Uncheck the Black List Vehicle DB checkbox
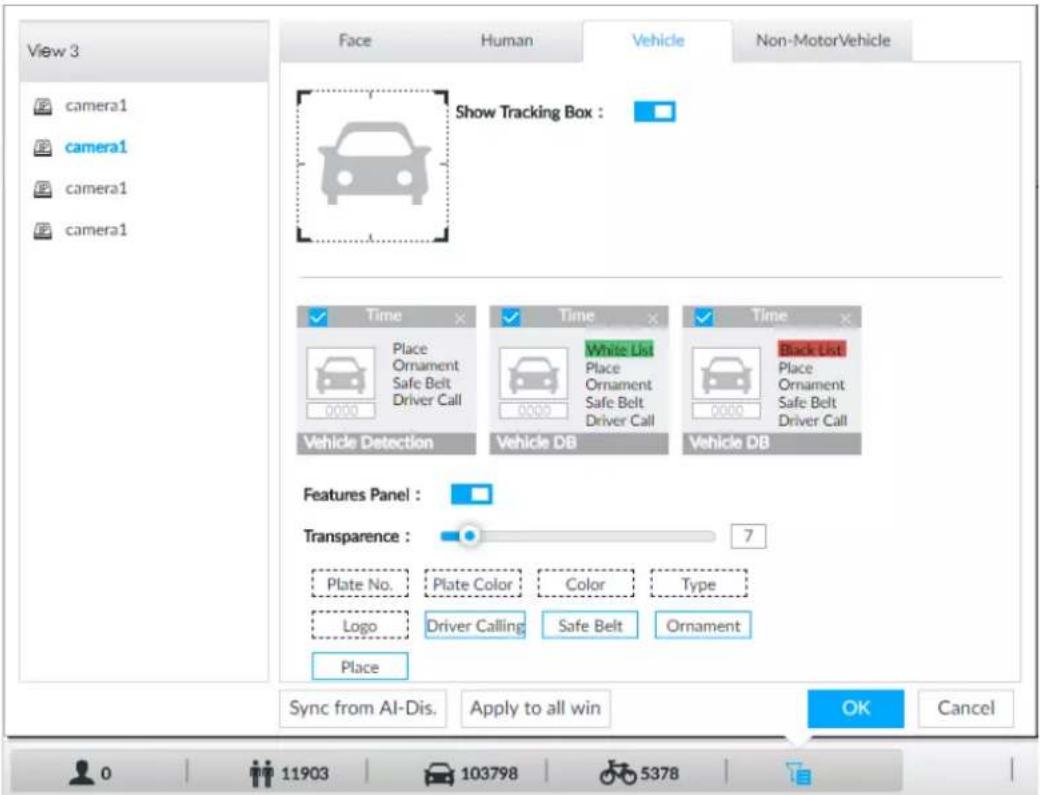The image size is (1040, 795). 704,317
